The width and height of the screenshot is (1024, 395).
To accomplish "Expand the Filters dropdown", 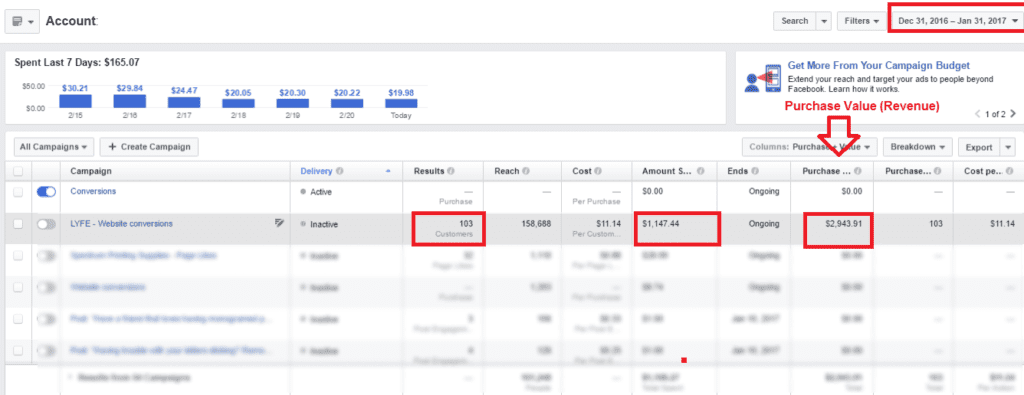I will (861, 21).
